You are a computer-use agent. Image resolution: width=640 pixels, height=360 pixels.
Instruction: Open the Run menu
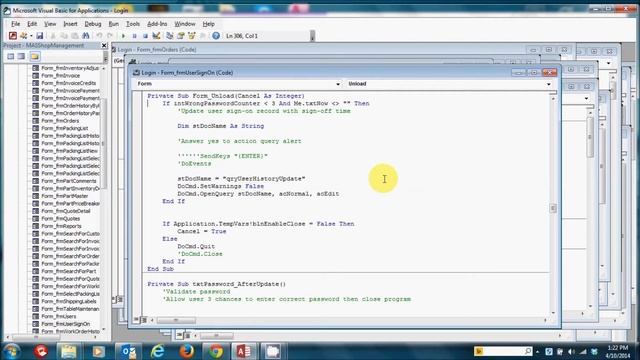[113, 24]
